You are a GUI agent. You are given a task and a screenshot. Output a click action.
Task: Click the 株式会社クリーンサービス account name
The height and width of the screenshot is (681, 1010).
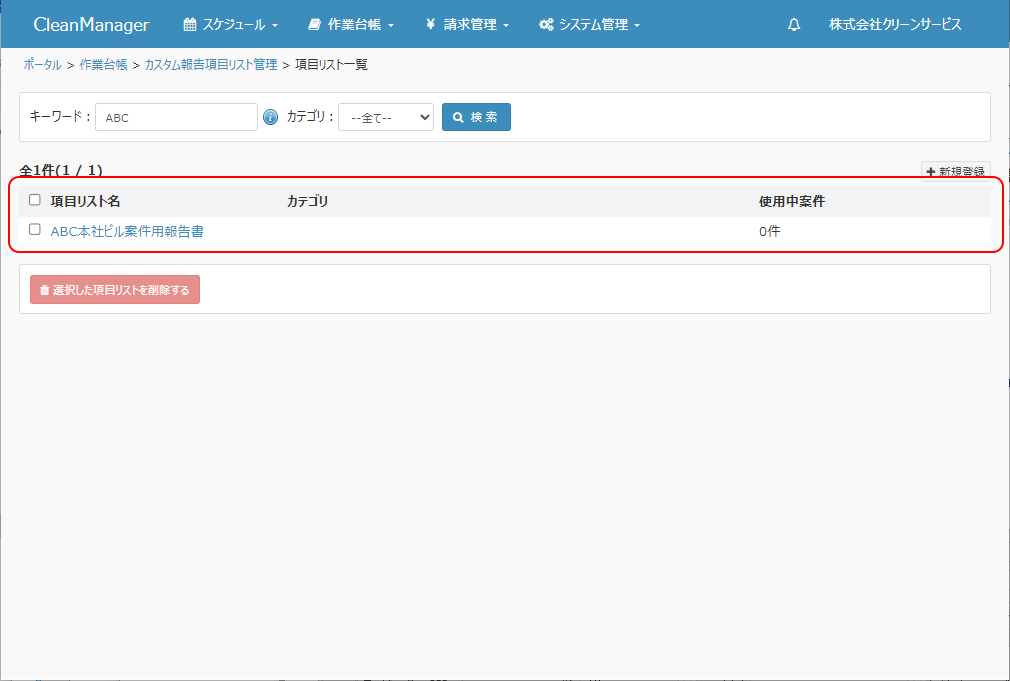[x=895, y=25]
